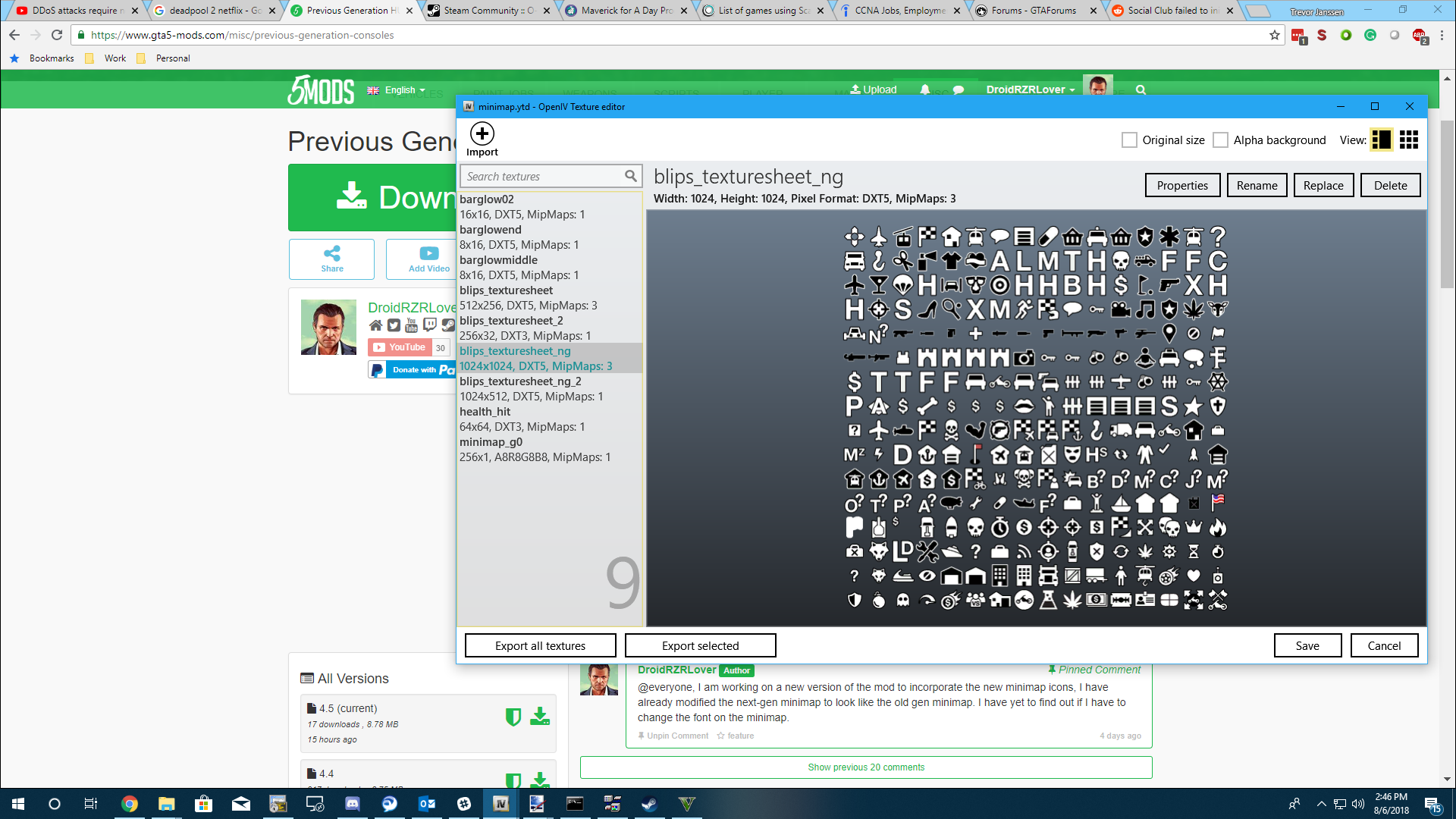Select the search textures input field
This screenshot has height=819, width=1456.
point(548,176)
